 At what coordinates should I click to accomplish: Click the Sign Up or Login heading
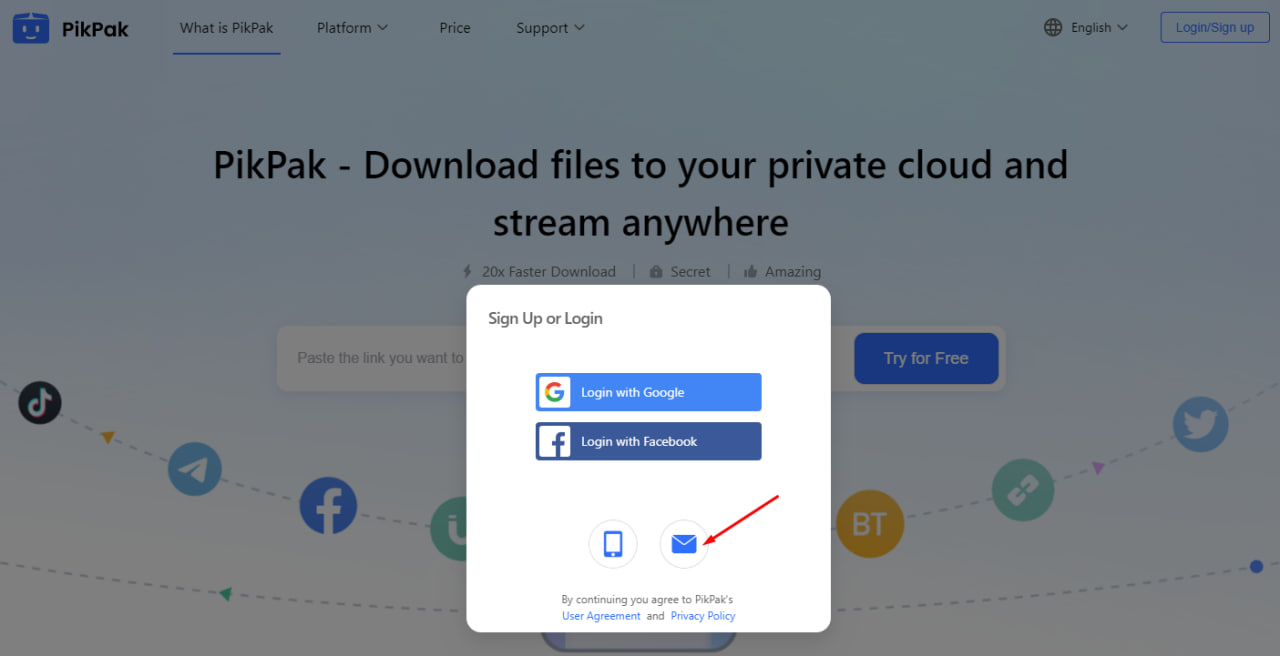[x=545, y=318]
